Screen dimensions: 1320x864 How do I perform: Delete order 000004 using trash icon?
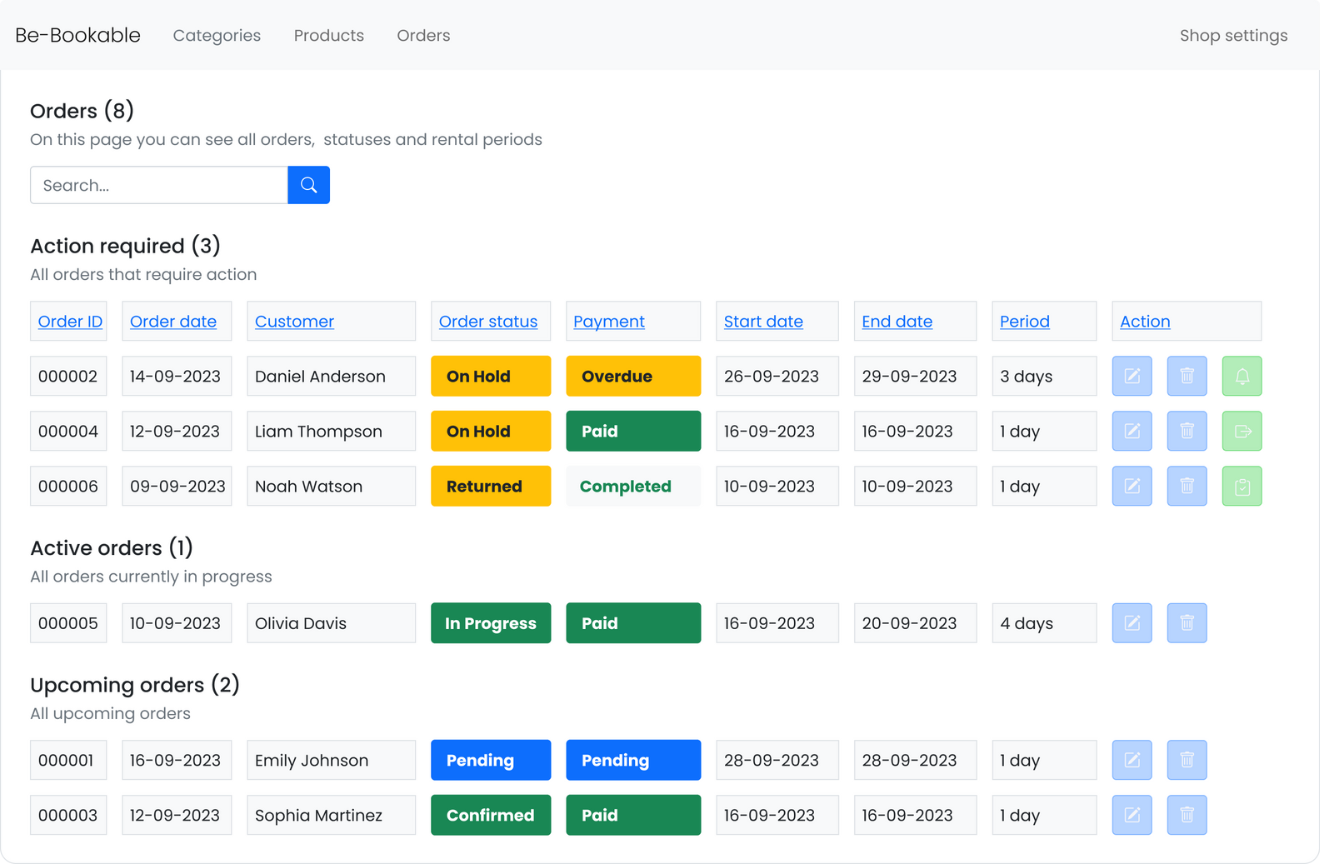[x=1187, y=431]
